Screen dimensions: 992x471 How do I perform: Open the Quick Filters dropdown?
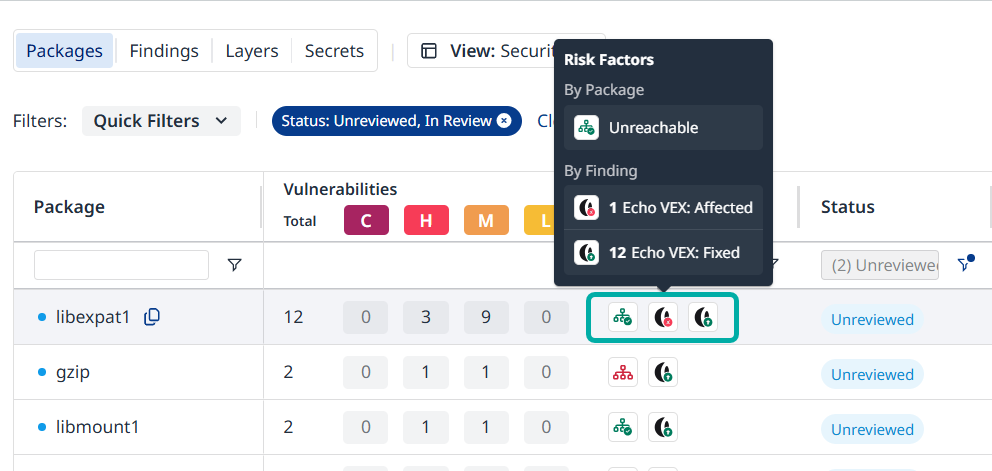161,121
